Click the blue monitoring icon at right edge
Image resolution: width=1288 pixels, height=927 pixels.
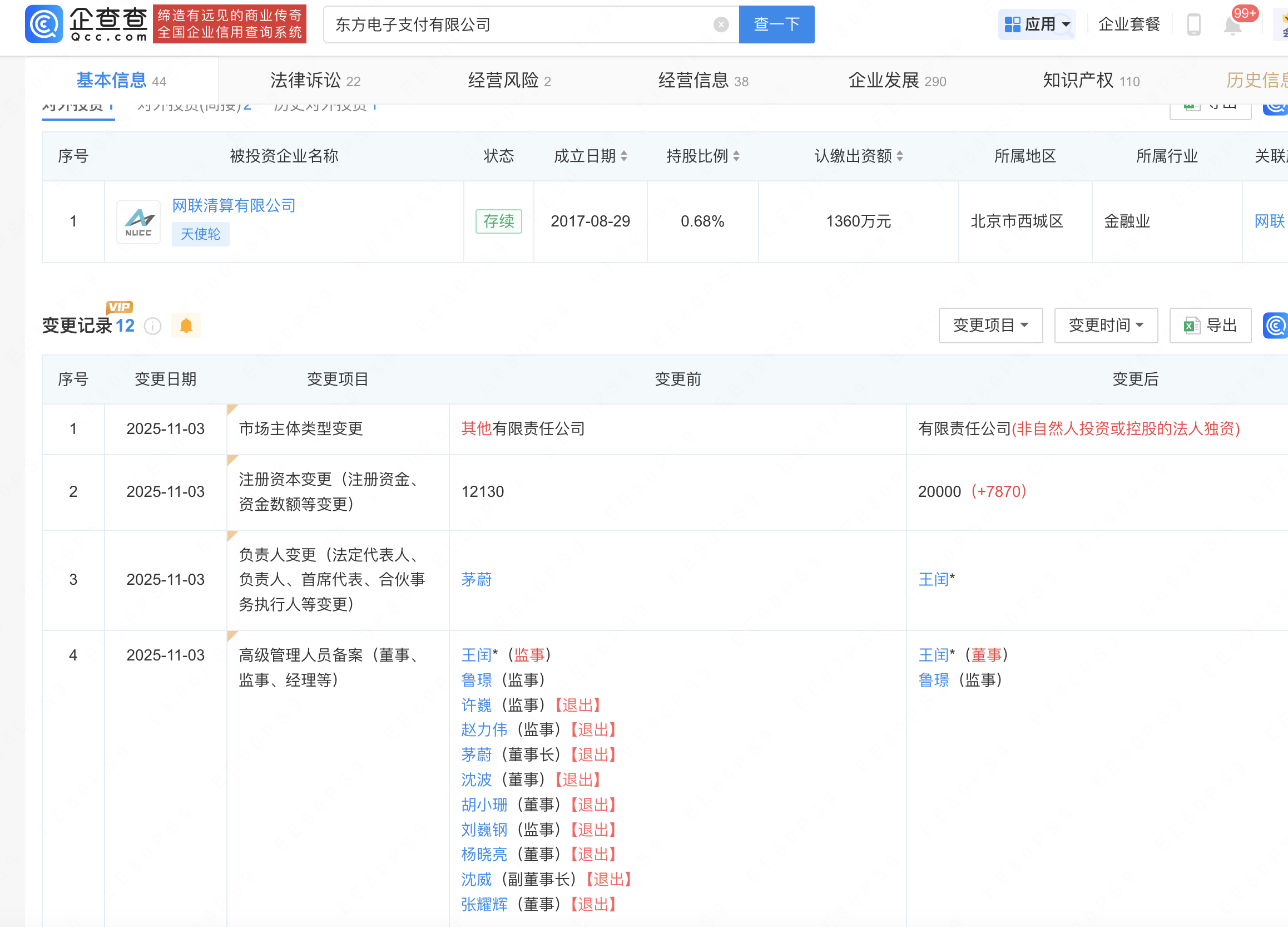pos(1275,326)
